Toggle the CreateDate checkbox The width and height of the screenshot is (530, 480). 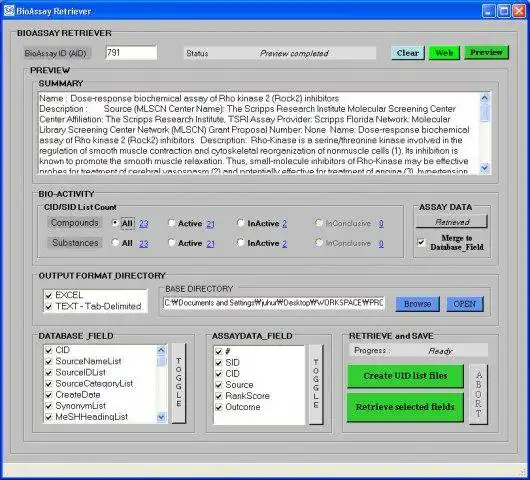[49, 395]
